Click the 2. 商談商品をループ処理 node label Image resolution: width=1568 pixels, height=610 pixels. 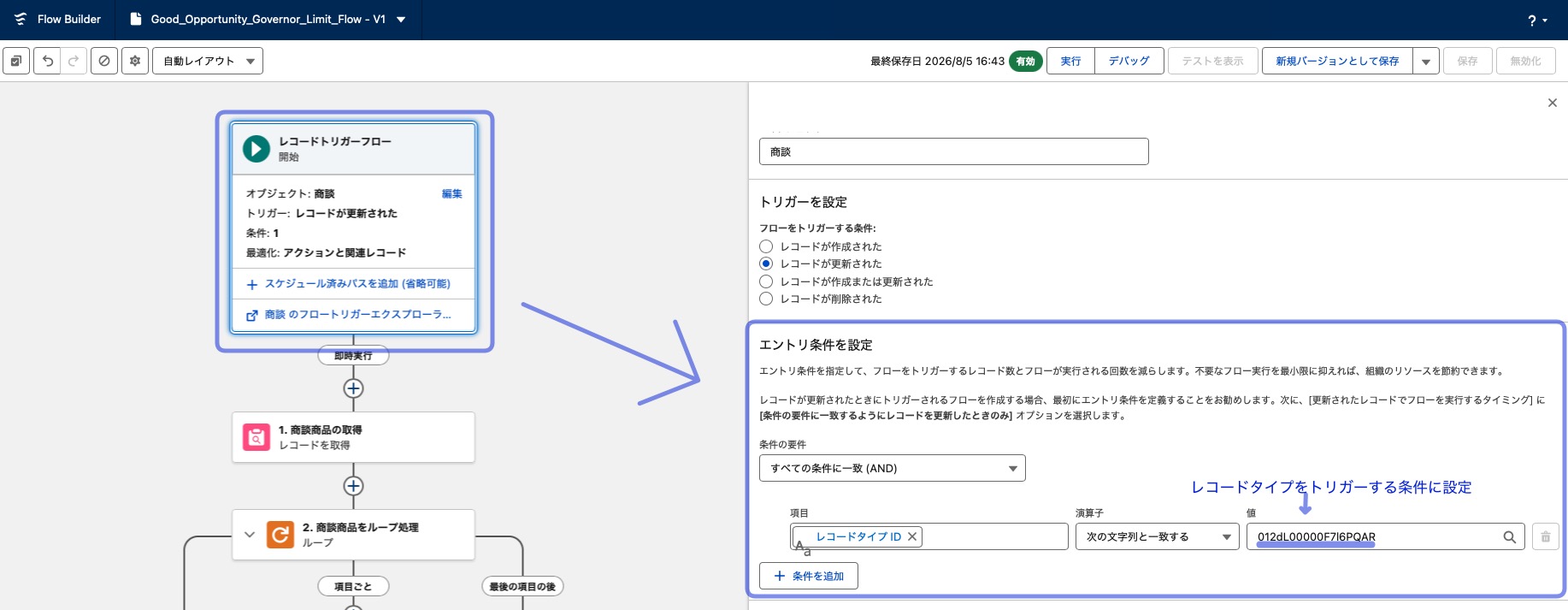click(x=360, y=527)
